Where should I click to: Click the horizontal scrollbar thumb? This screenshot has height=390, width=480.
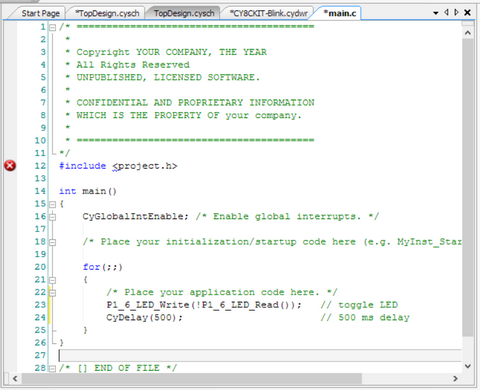pyautogui.click(x=192, y=378)
